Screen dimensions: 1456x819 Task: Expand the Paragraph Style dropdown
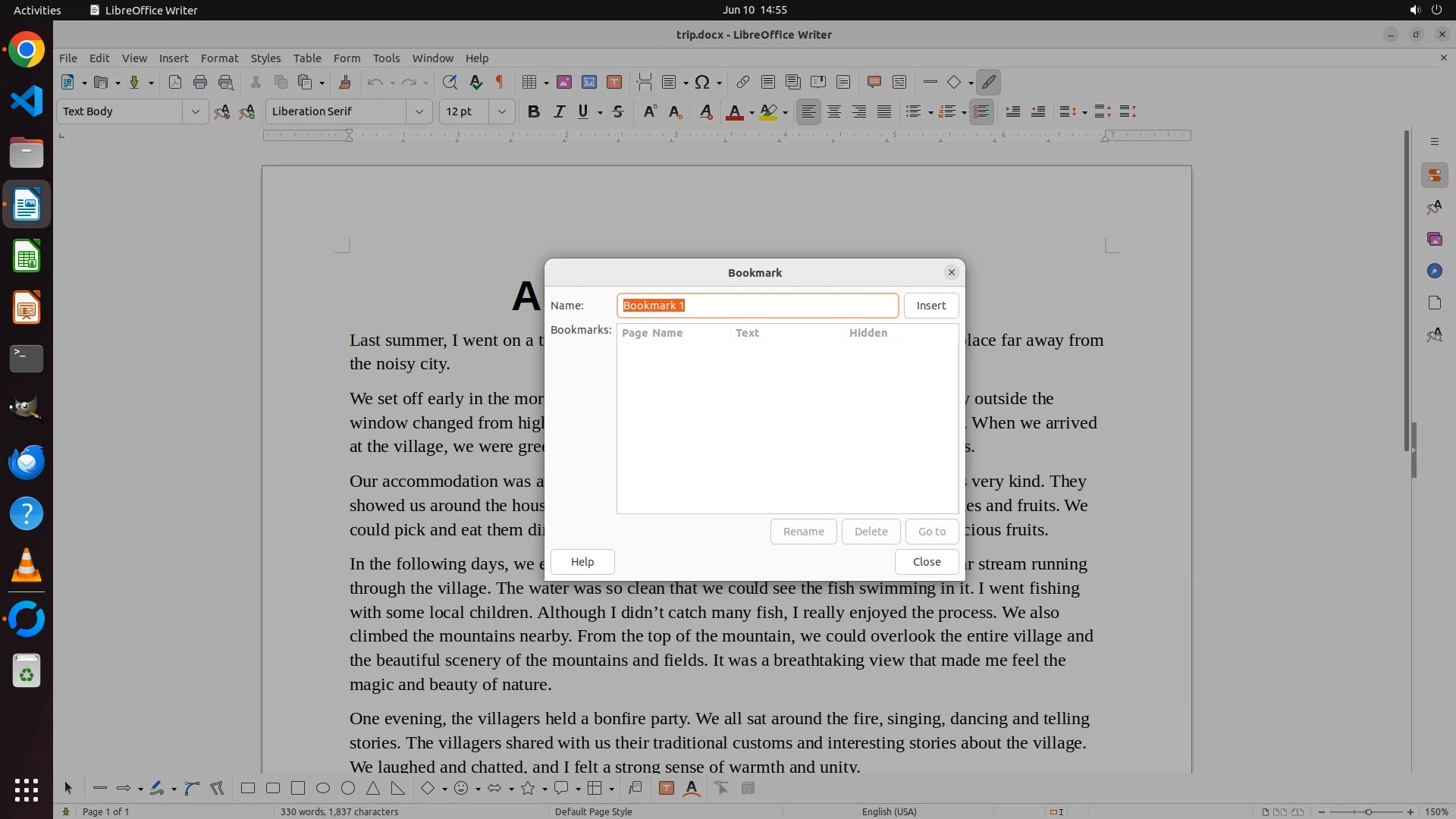tap(195, 111)
